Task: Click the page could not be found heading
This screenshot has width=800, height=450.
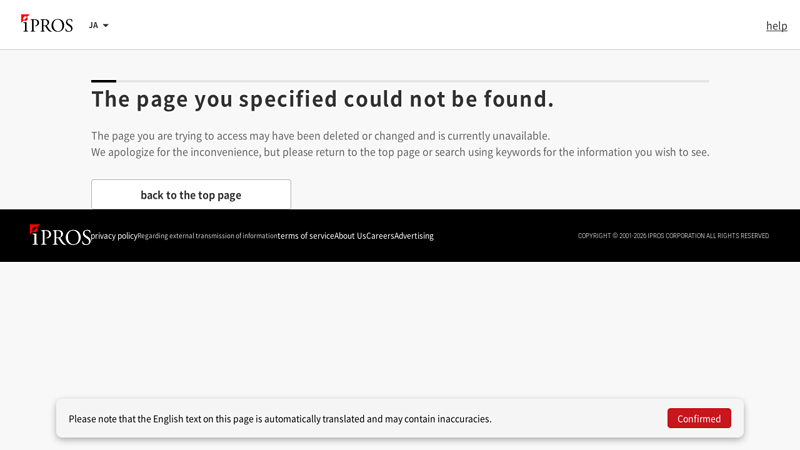Action: pos(322,99)
